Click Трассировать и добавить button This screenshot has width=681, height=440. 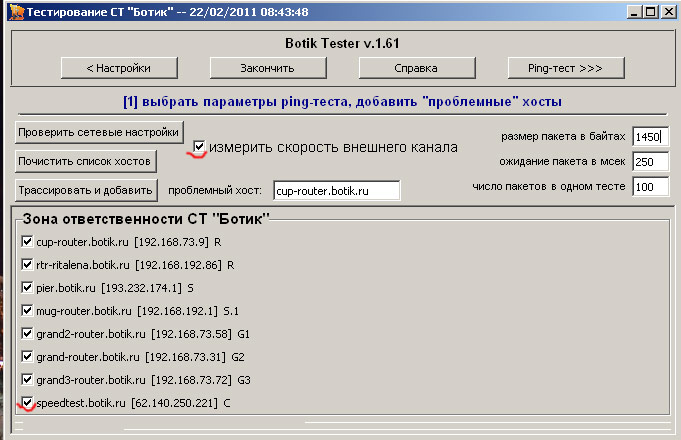click(86, 190)
